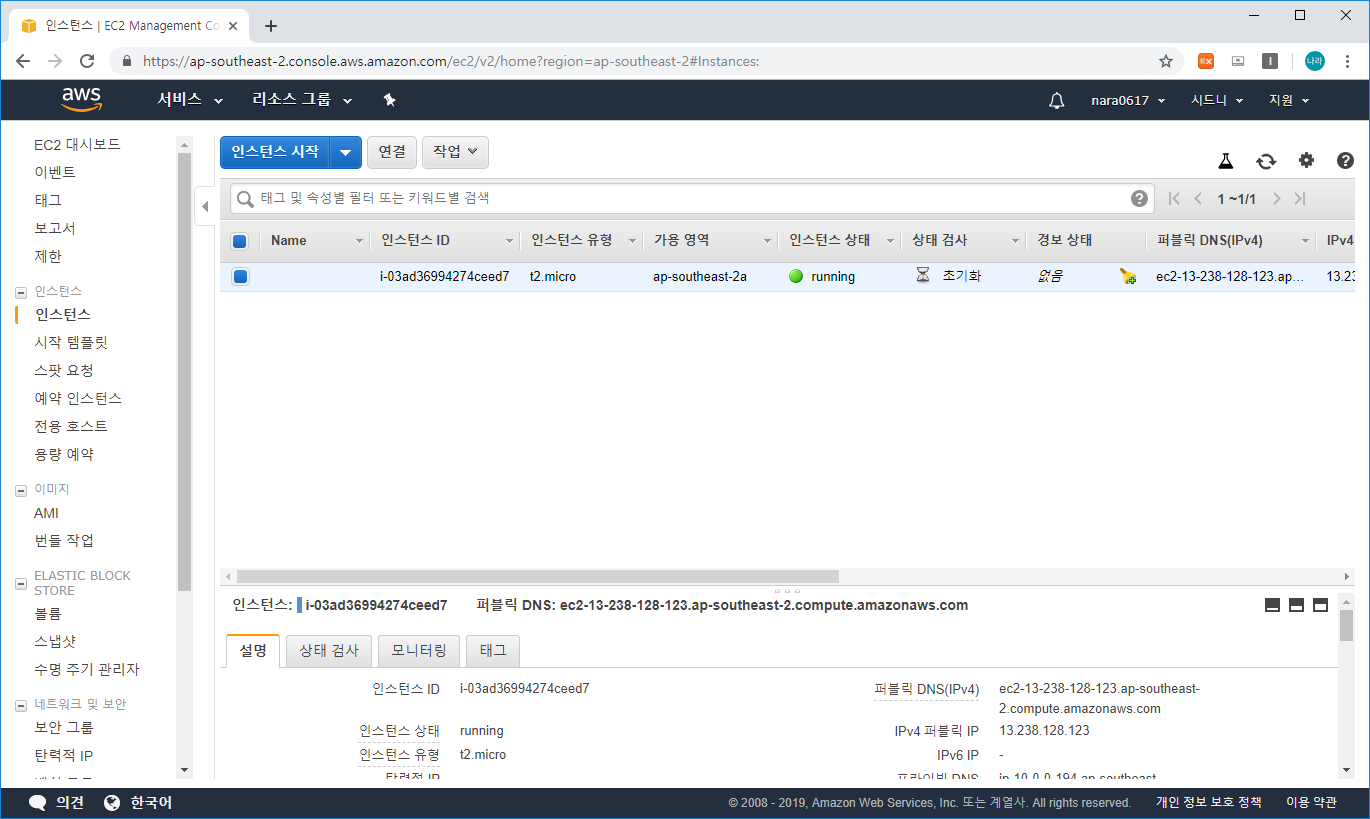Collapse the 네트워크 및 보안 section
The height and width of the screenshot is (819, 1370).
click(21, 705)
